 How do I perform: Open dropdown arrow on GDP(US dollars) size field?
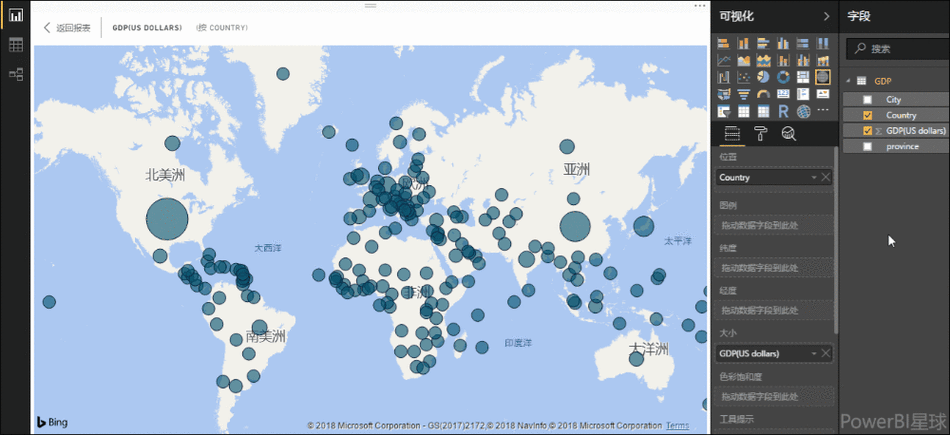[x=814, y=353]
